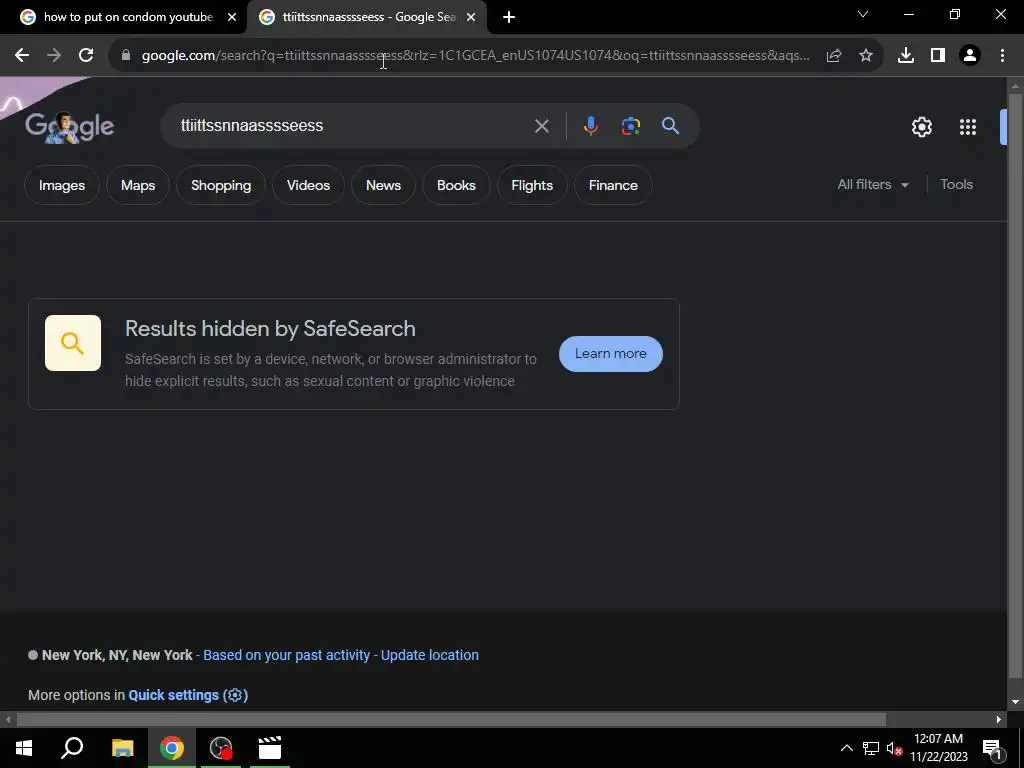1024x768 pixels.
Task: Open Chrome three-dot menu
Action: pyautogui.click(x=1002, y=56)
